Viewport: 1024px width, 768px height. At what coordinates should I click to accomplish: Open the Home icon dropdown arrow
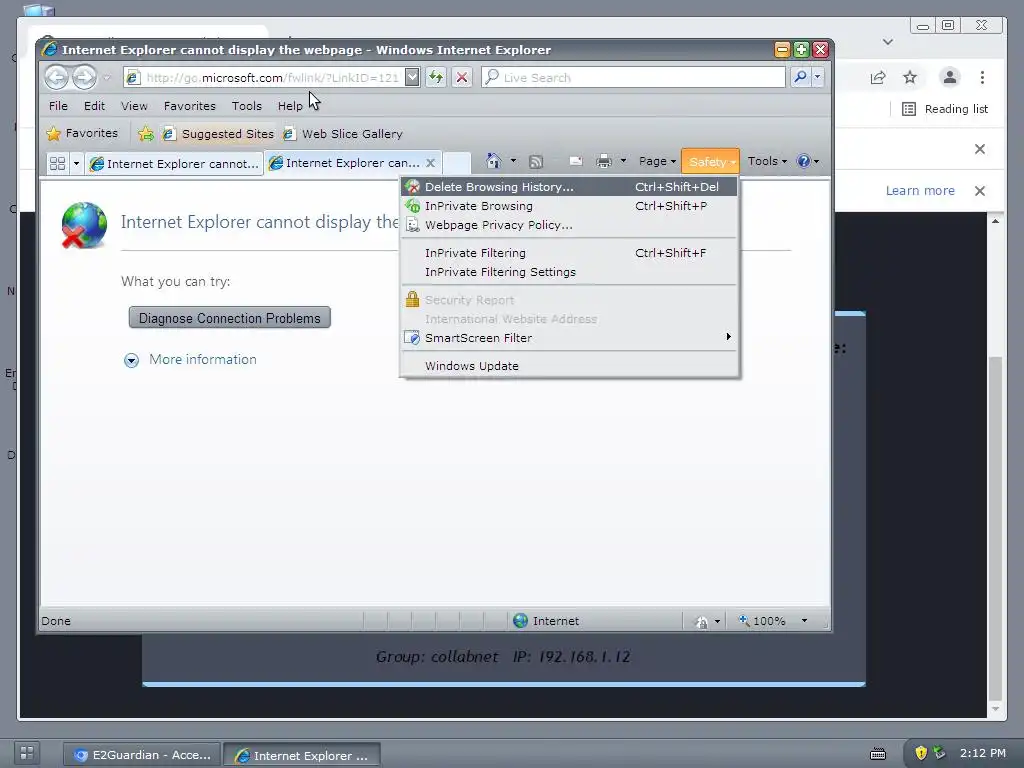click(513, 161)
